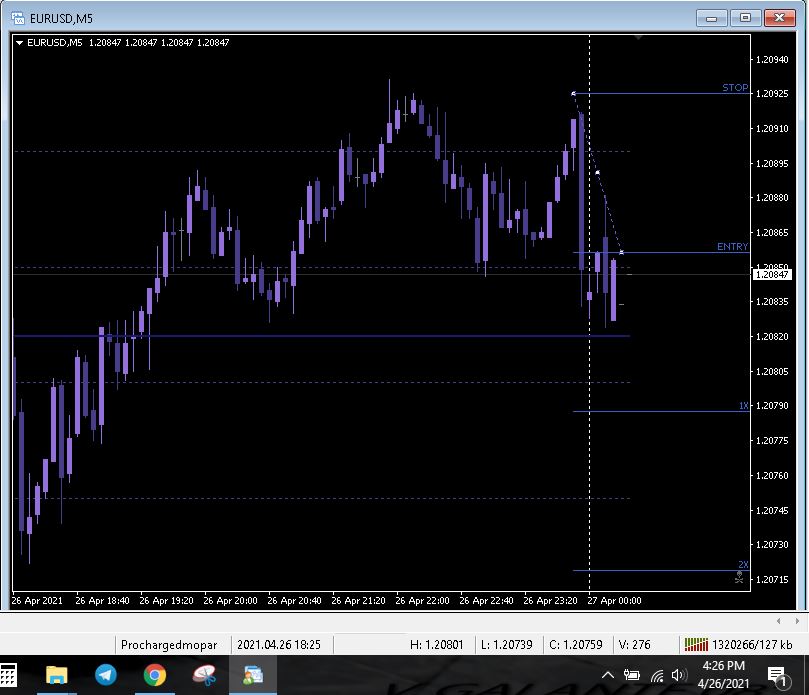Click the L: 1.20739 status value
Image resolution: width=809 pixels, height=695 pixels.
pyautogui.click(x=507, y=645)
